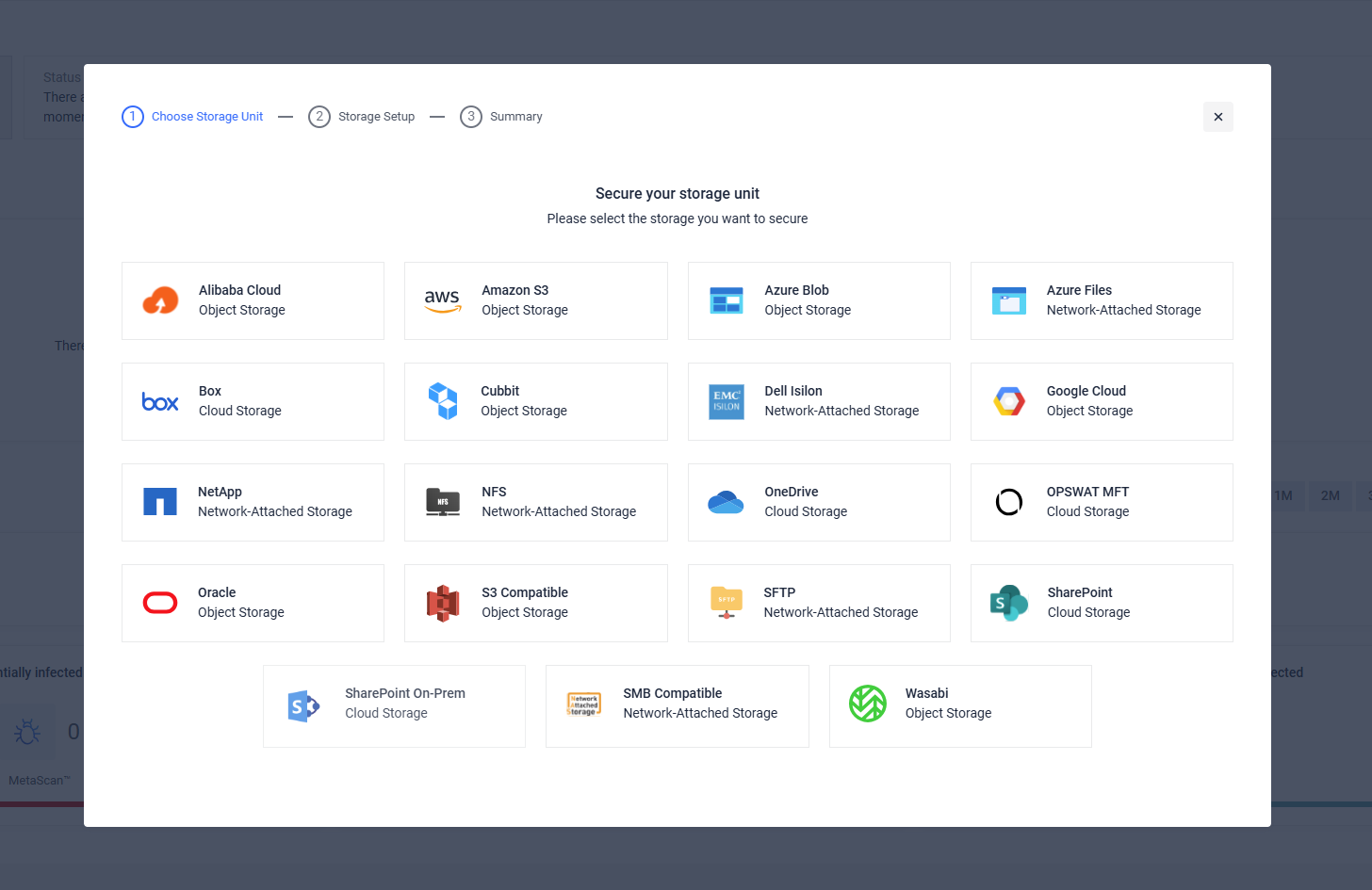Select the Dell Isilon storage card
Screen dimensions: 1372x890
tap(819, 401)
